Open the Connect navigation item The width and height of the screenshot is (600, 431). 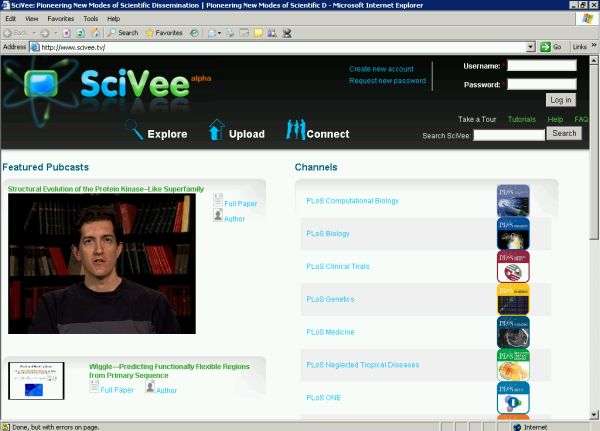pyautogui.click(x=328, y=134)
